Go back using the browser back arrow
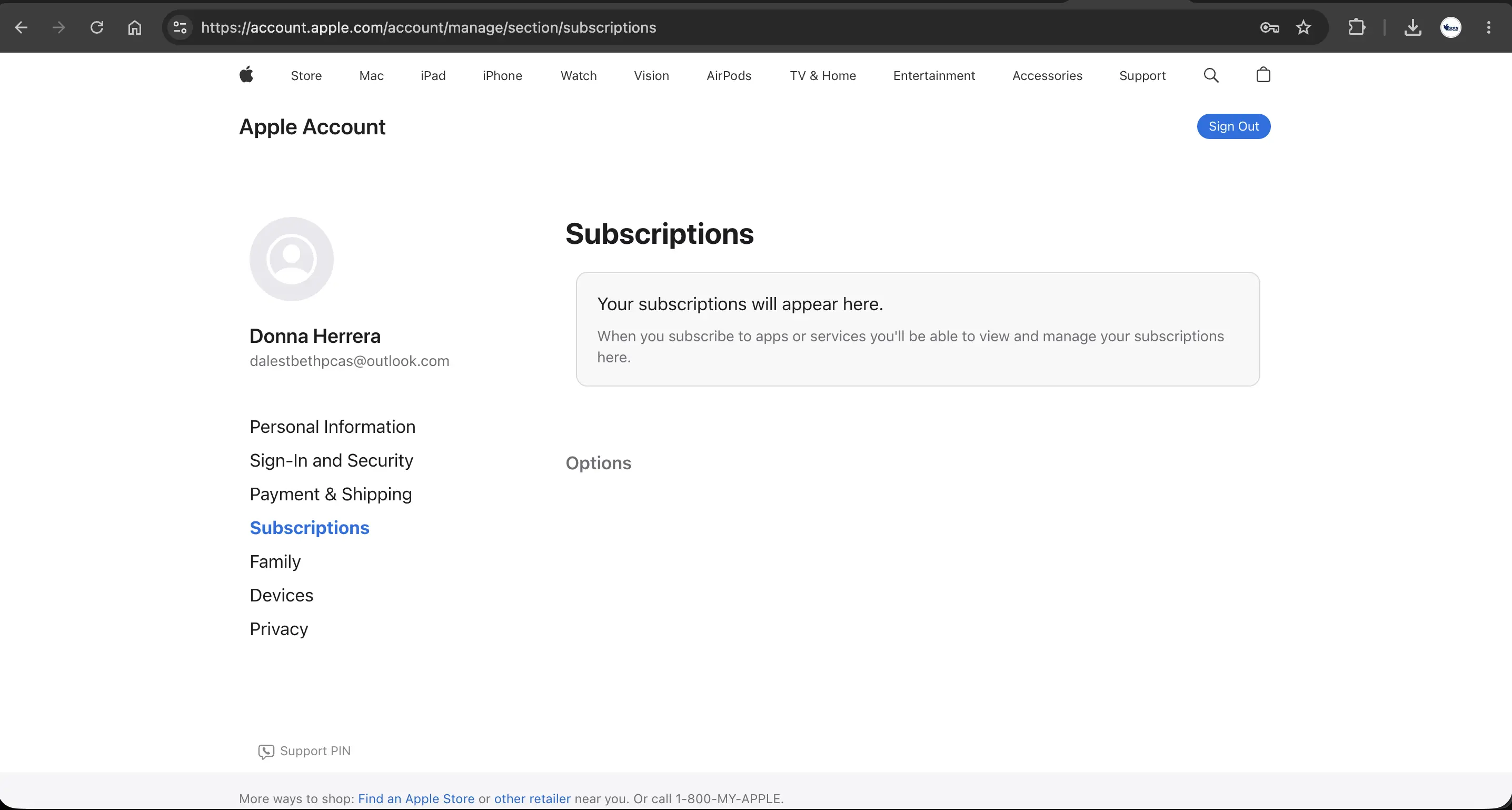Image resolution: width=1512 pixels, height=810 pixels. [x=21, y=27]
